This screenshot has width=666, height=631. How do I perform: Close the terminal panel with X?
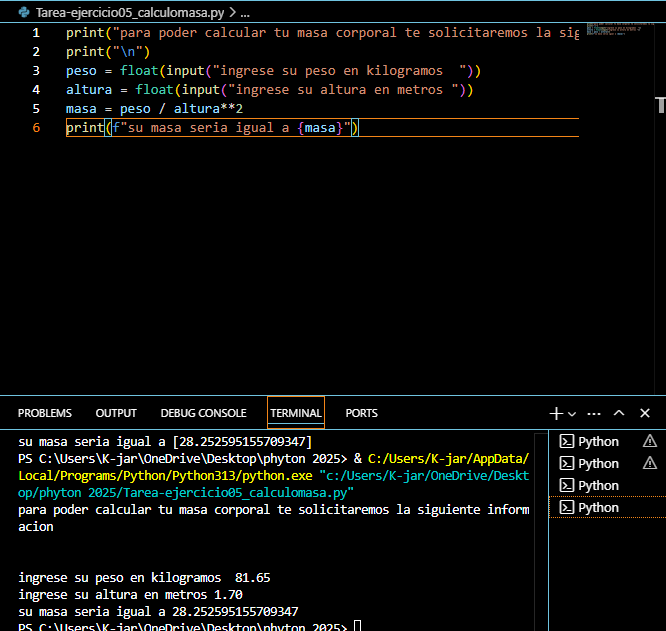(x=645, y=413)
